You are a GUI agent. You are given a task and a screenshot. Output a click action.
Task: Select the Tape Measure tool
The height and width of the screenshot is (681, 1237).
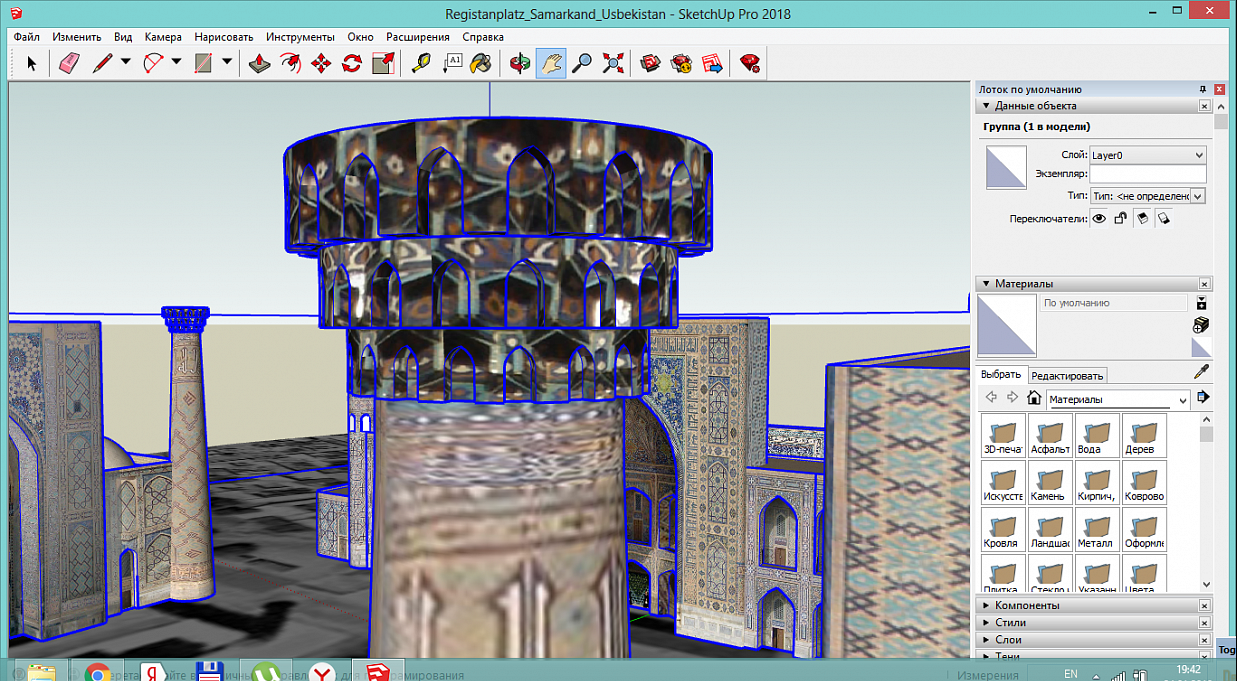click(421, 63)
